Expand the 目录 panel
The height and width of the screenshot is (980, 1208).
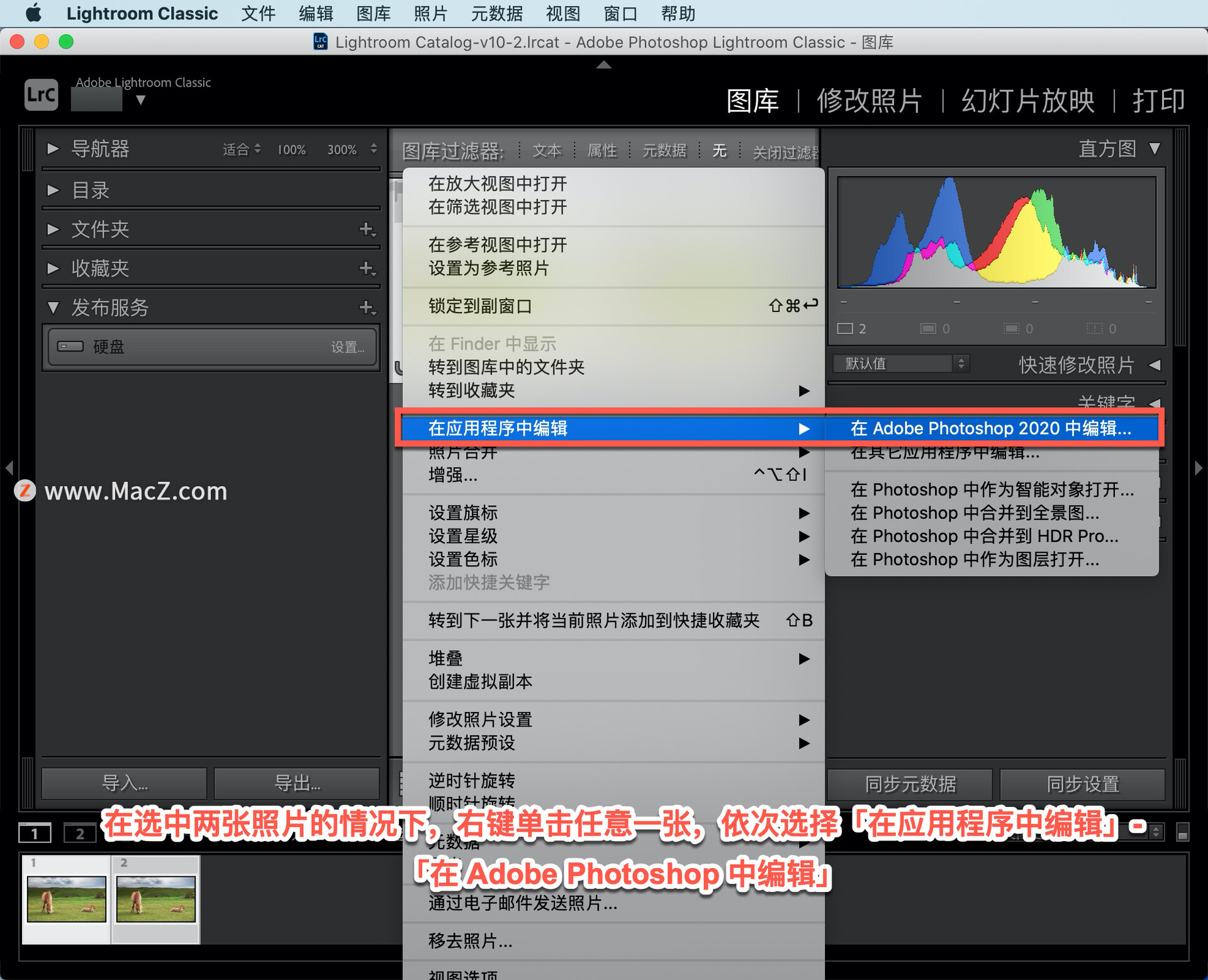pos(53,190)
